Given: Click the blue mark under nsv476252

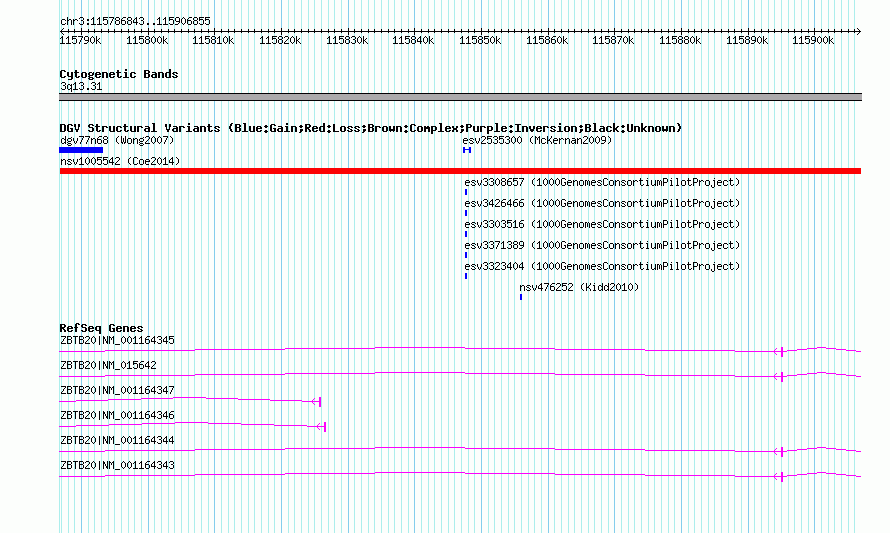Looking at the screenshot, I should pos(521,297).
